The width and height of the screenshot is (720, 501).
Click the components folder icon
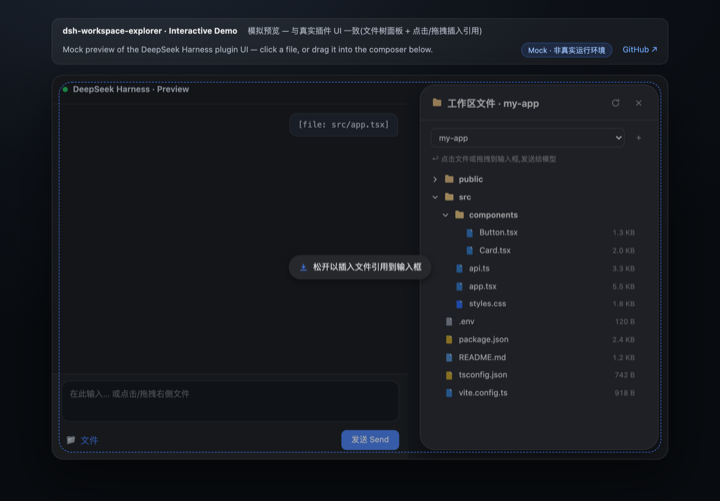[459, 215]
